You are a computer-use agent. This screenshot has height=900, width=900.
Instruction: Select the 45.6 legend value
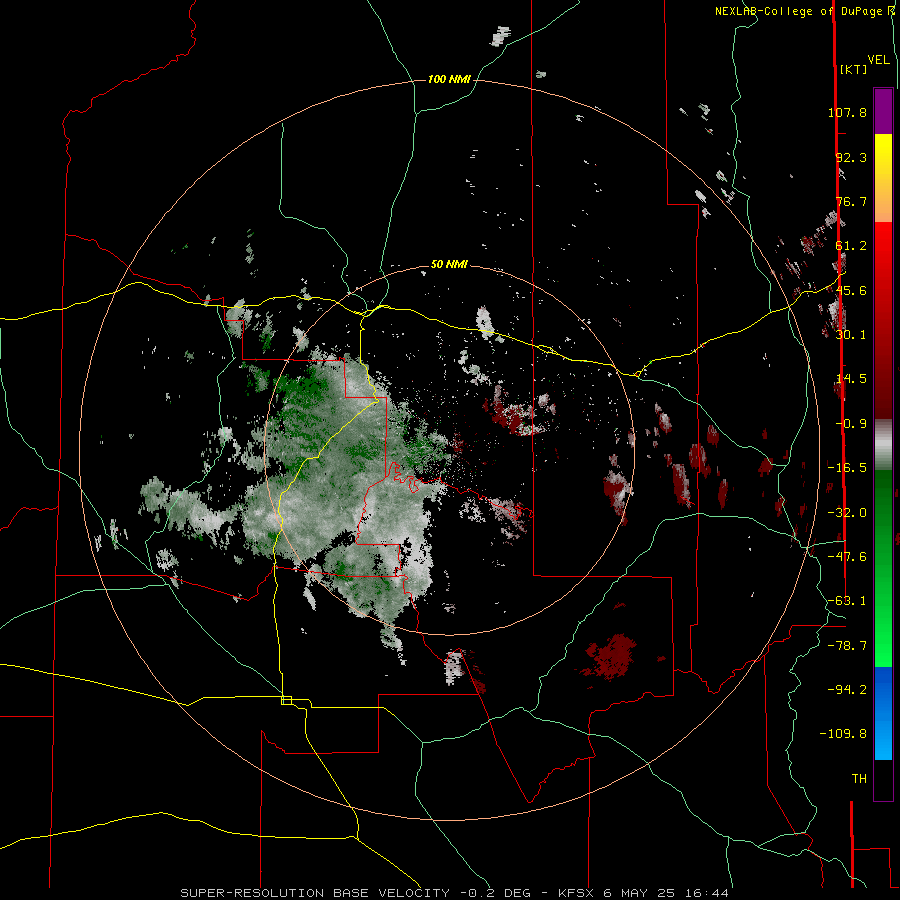[851, 290]
